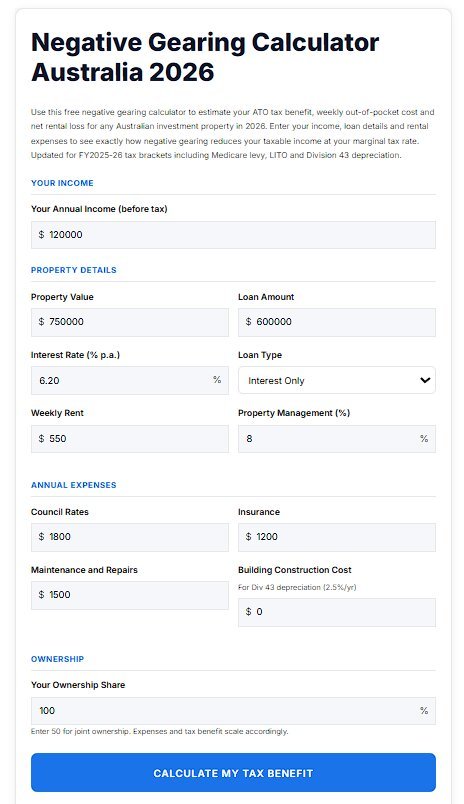This screenshot has height=804, width=464.
Task: Click the dollar sign in Annual Income field
Action: (x=42, y=235)
